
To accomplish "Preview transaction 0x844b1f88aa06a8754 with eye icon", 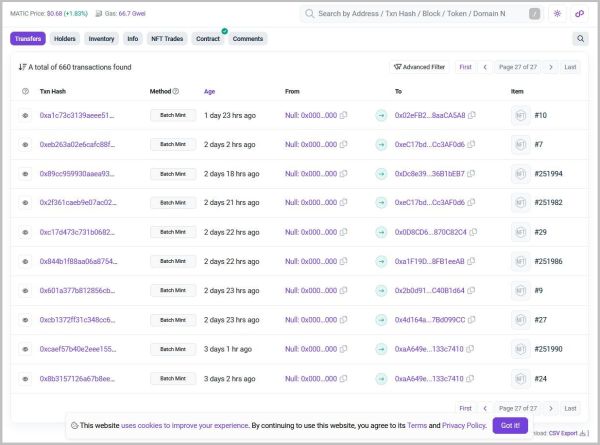I will click(x=25, y=261).
